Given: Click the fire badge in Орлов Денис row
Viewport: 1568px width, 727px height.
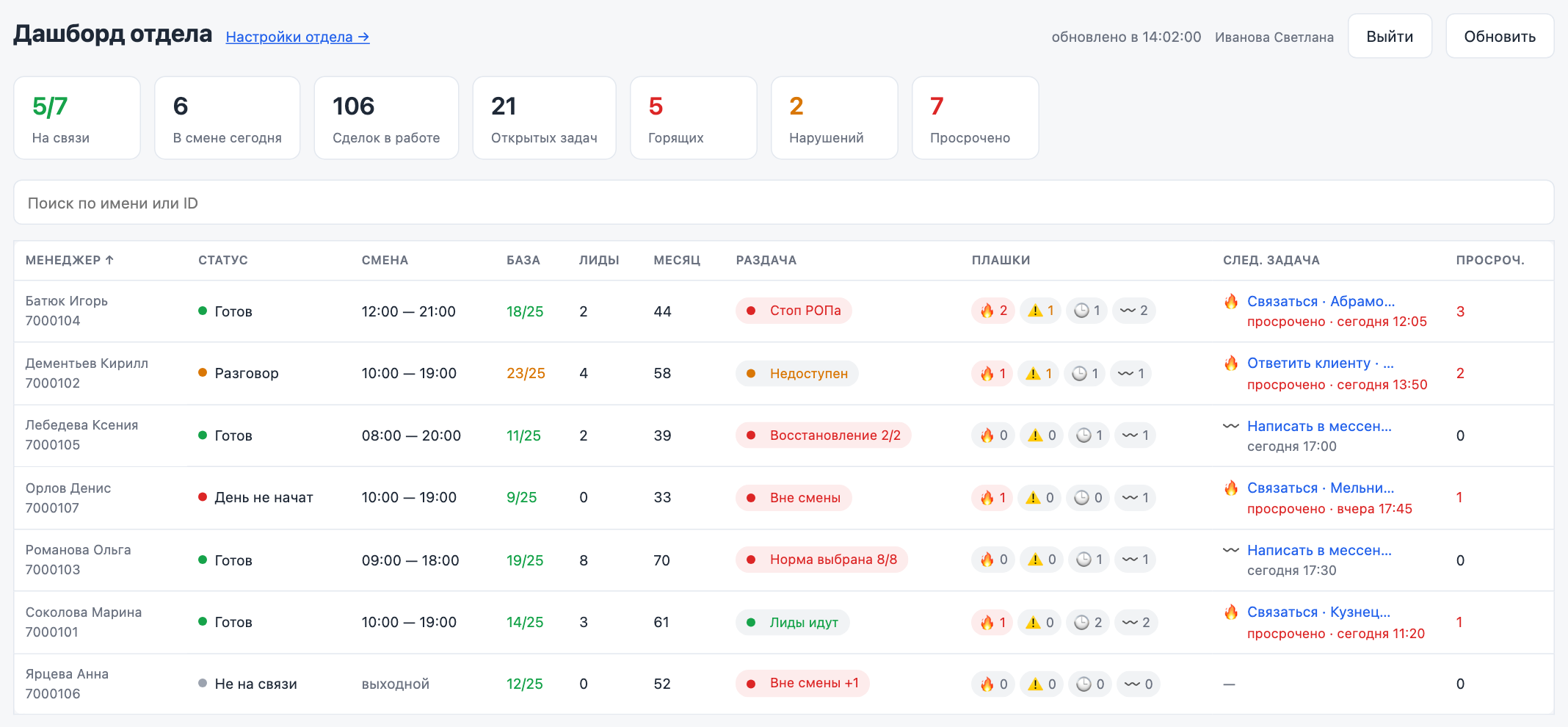Looking at the screenshot, I should tap(992, 498).
